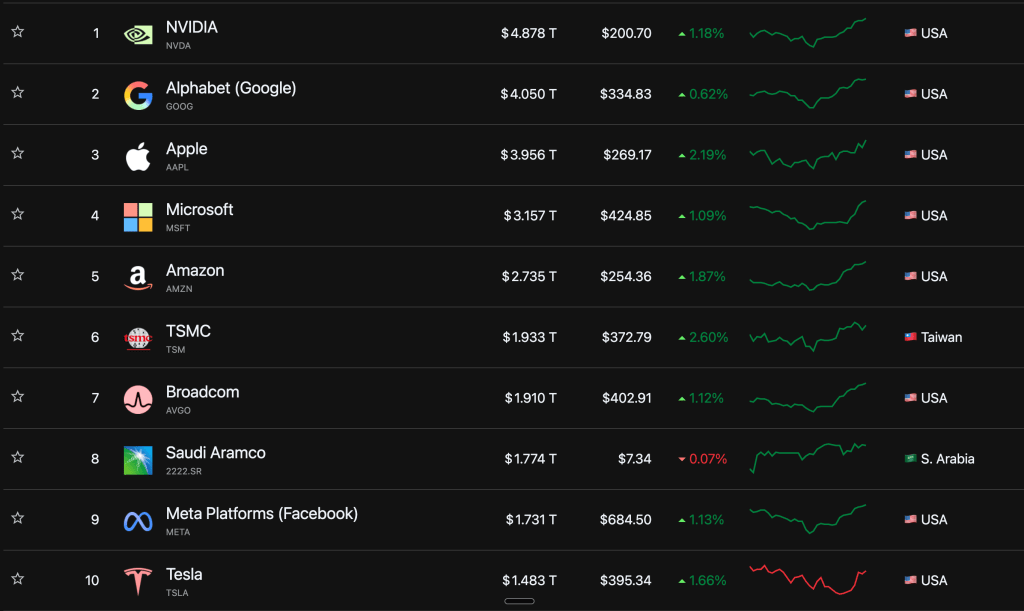Click the Amazon logo icon

pos(138,278)
